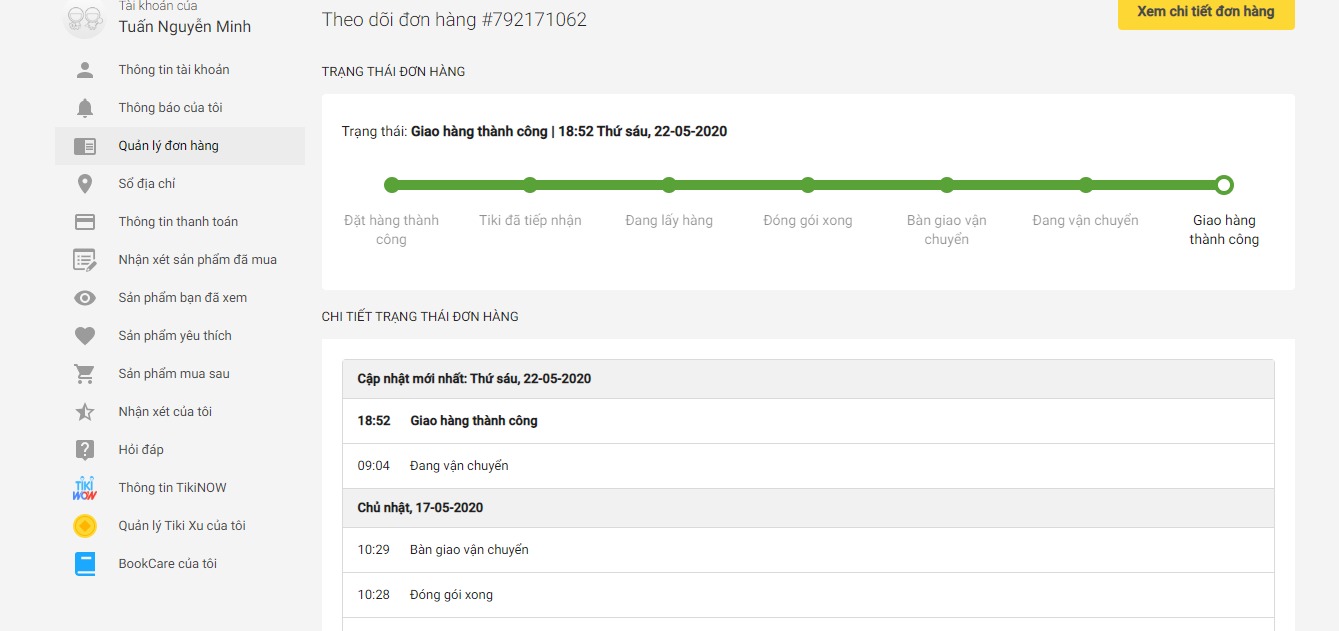Click the Đặt hàng thành công progress dot
Screen dimensions: 1339x631
coord(391,185)
